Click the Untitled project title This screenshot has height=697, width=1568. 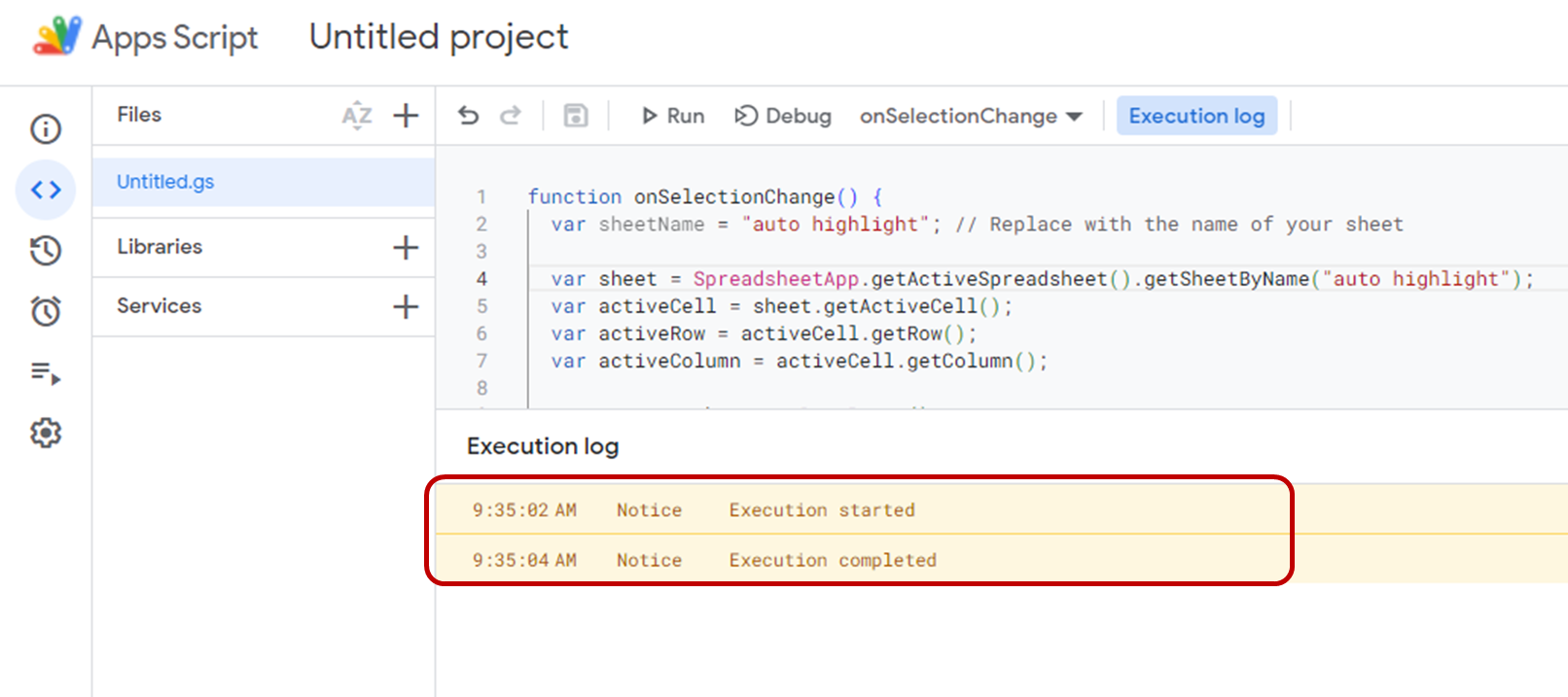(439, 37)
